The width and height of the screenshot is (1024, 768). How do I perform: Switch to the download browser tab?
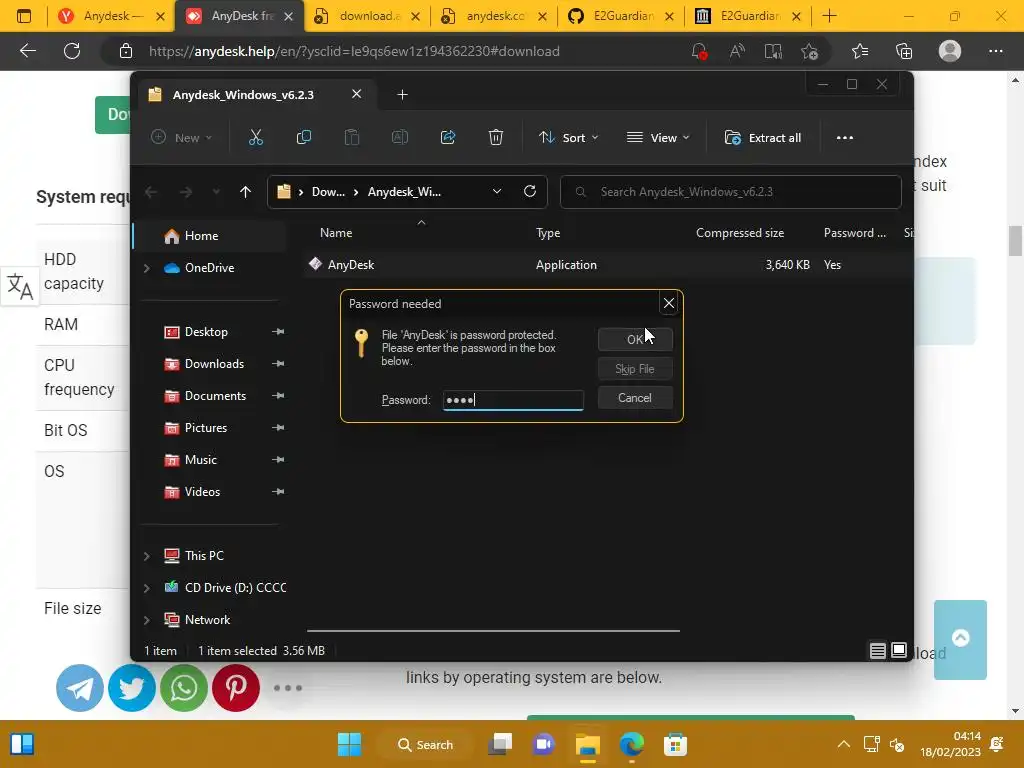(367, 16)
